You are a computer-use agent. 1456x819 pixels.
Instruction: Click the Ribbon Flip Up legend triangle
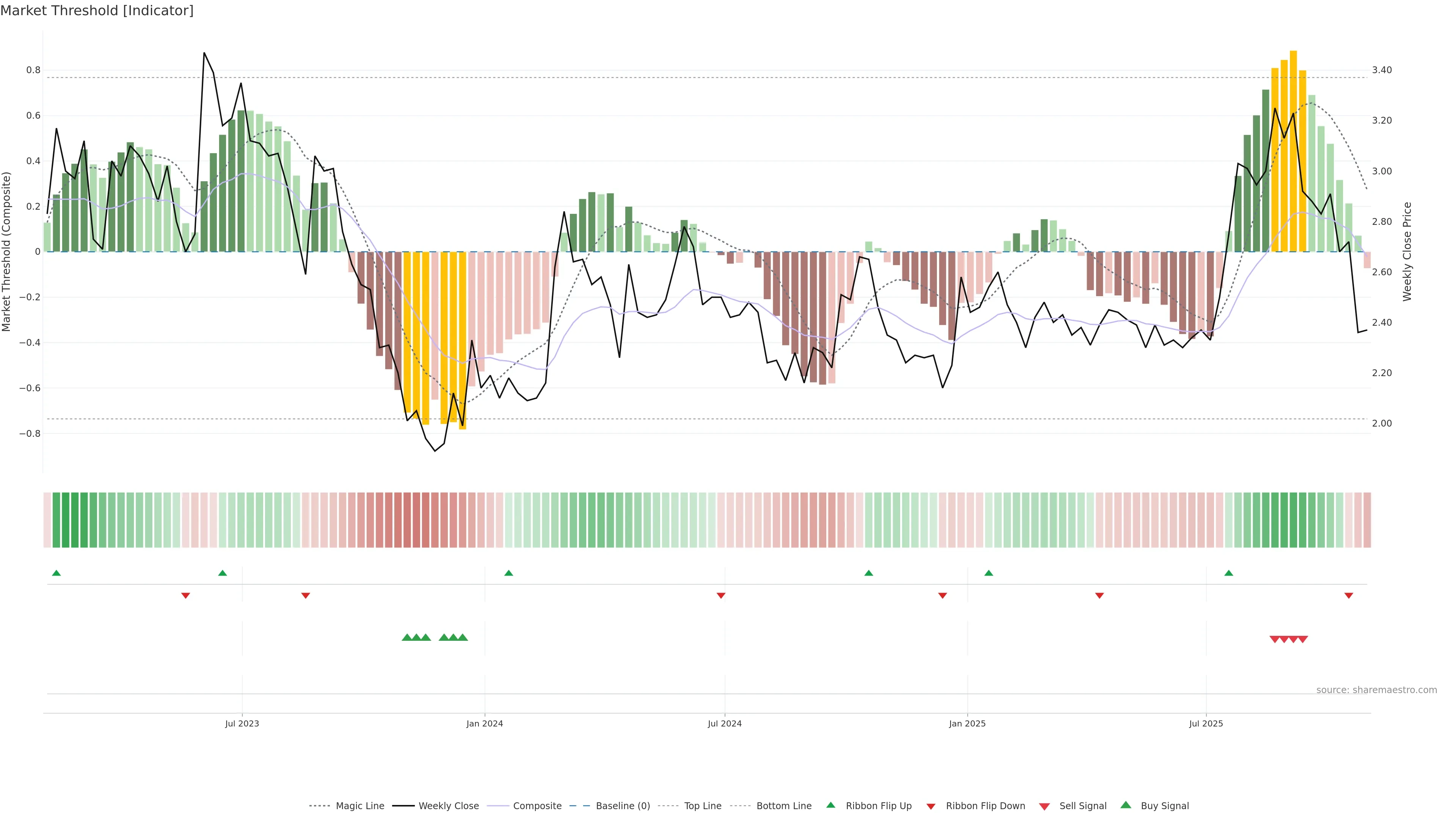(x=830, y=805)
